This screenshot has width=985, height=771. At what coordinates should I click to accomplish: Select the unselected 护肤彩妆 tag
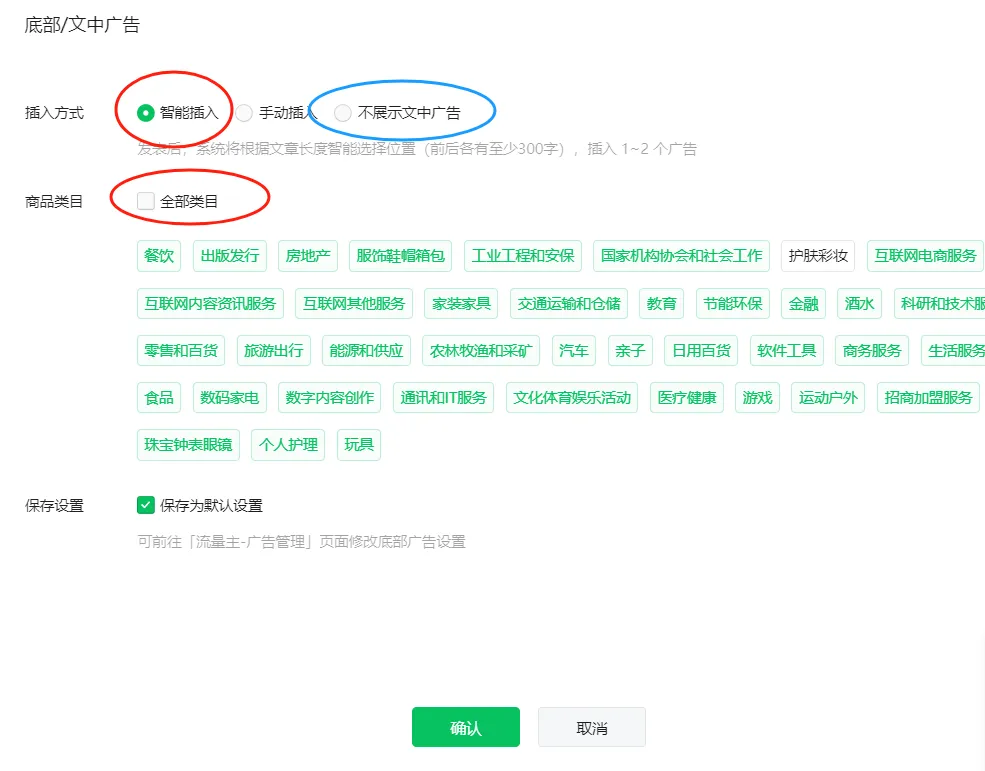pos(818,256)
